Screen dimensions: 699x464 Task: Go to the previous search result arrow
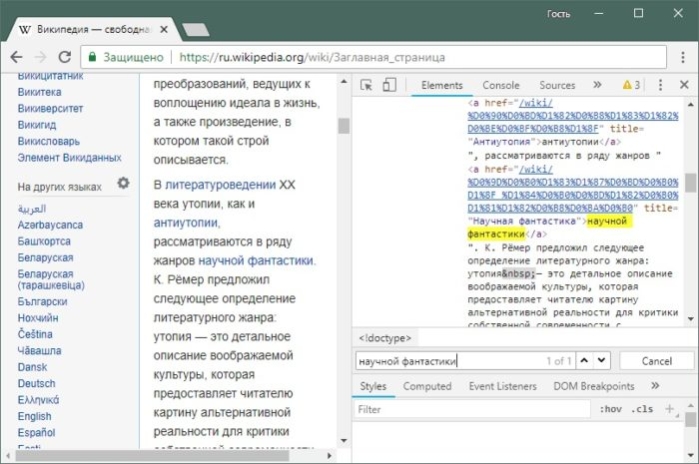tap(584, 360)
